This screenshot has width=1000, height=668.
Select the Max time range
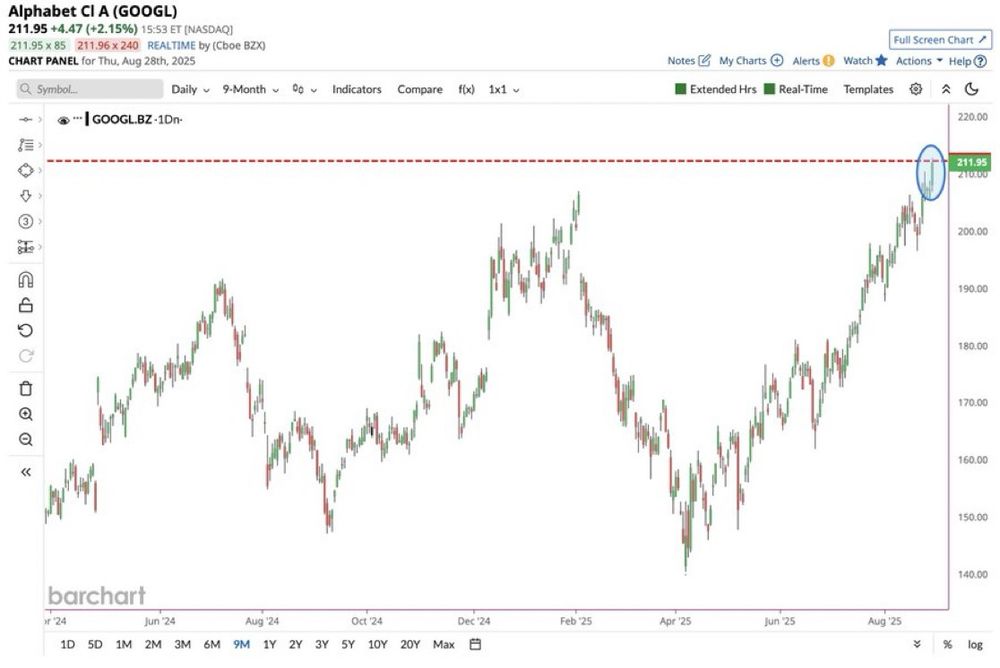pos(443,644)
